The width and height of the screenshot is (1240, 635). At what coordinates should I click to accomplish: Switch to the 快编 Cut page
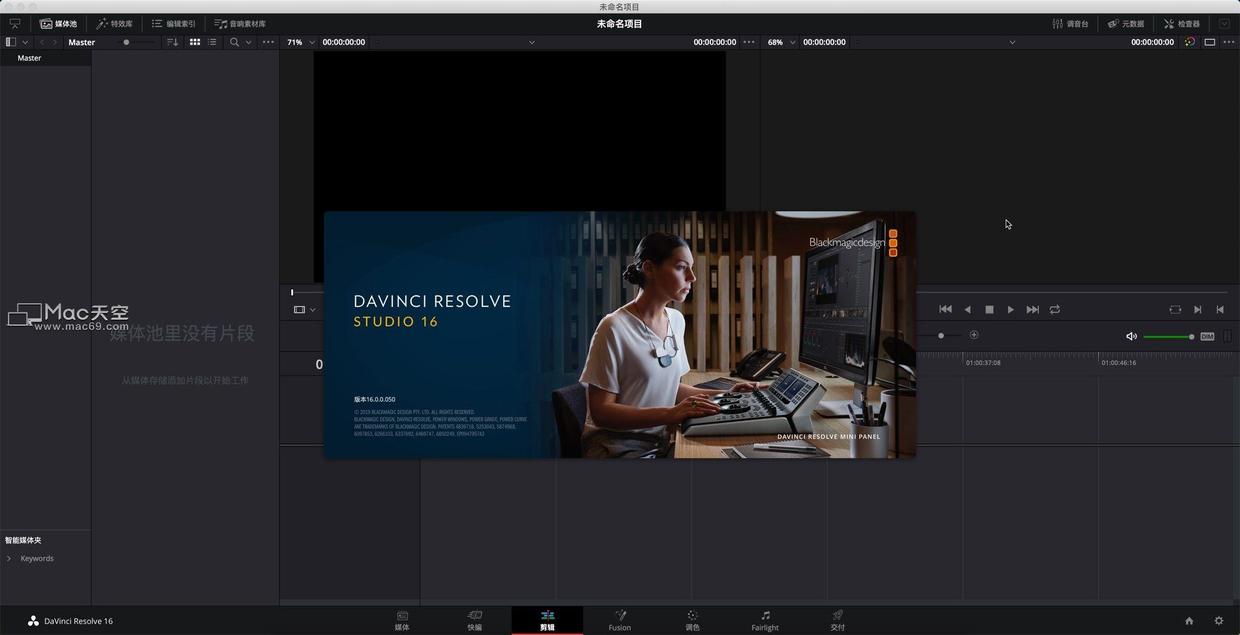point(475,620)
